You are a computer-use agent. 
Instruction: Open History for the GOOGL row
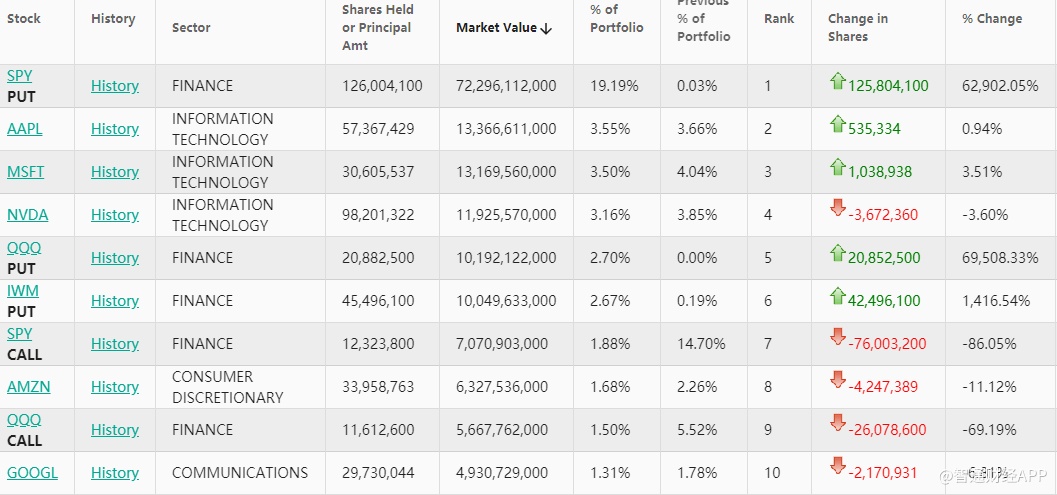click(115, 473)
